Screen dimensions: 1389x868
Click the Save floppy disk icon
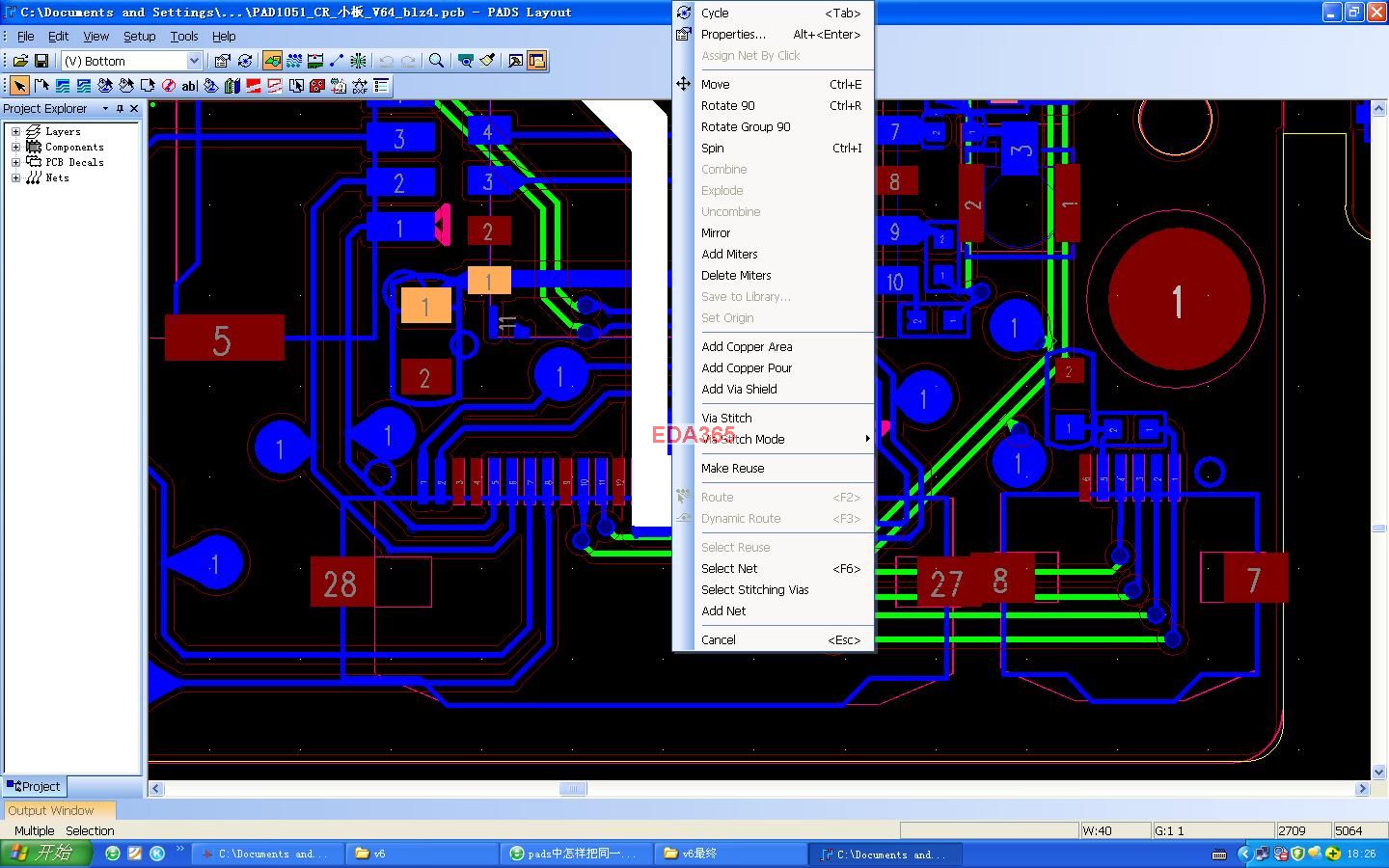click(41, 61)
